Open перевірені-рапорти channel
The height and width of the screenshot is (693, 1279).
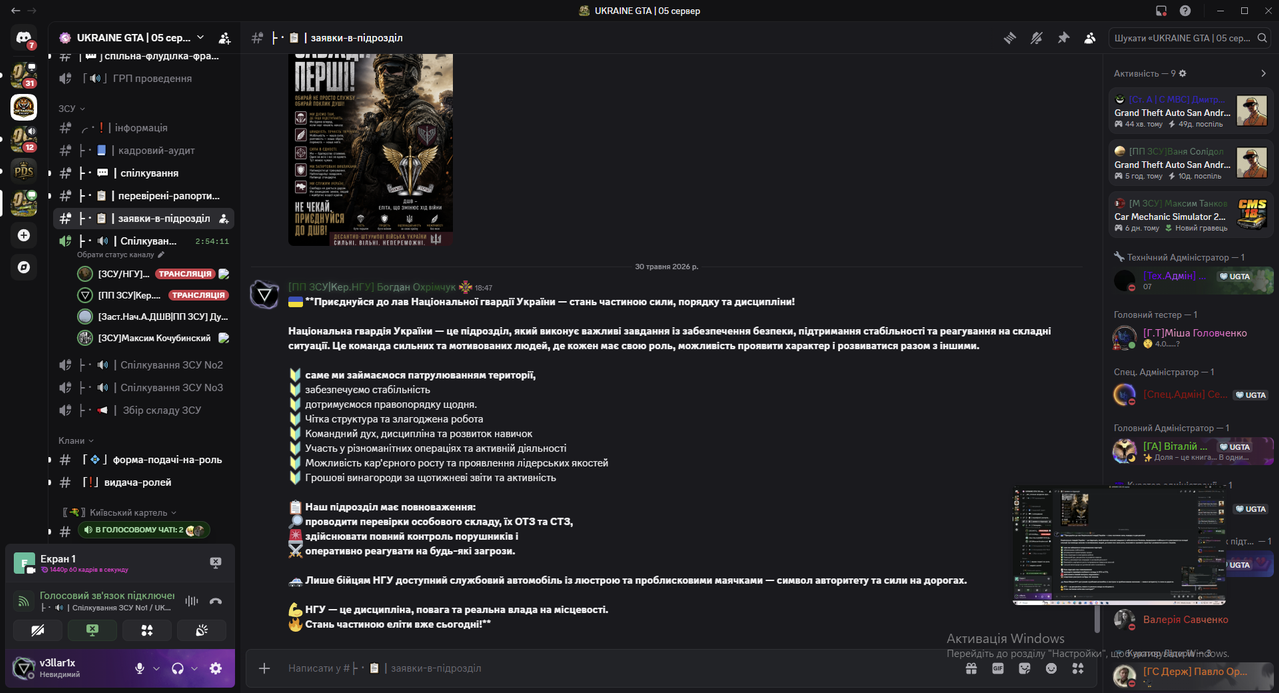coord(144,196)
